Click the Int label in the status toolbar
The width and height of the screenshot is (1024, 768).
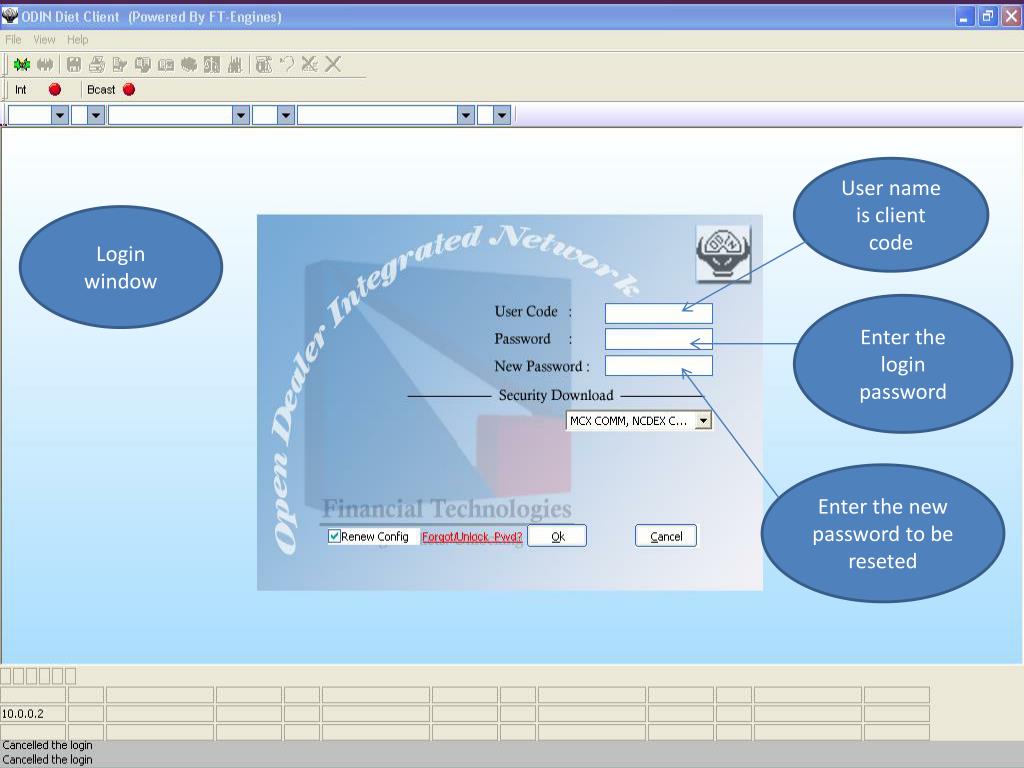(21, 89)
